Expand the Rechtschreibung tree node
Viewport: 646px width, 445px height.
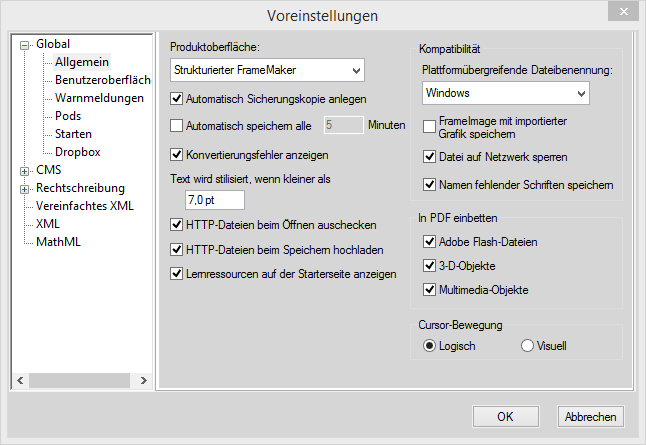[x=24, y=188]
